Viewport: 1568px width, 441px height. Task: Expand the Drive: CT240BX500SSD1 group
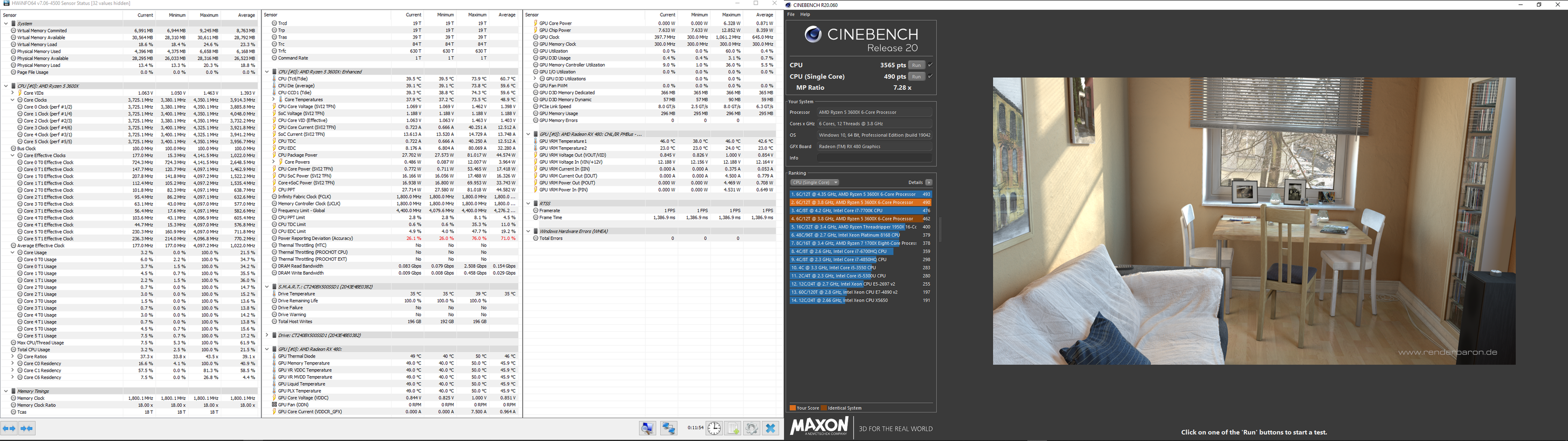267,335
